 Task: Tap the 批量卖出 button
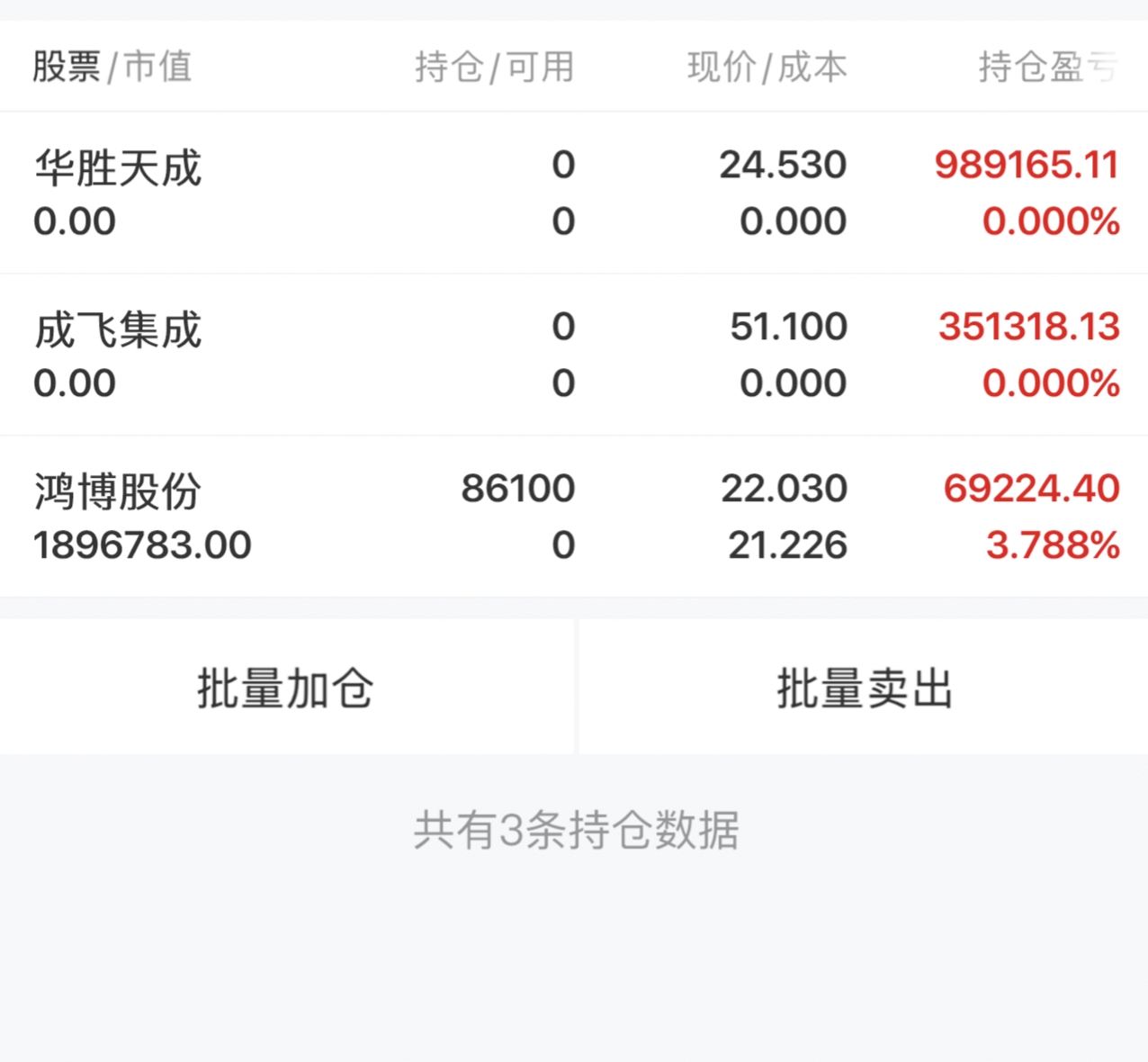[x=864, y=688]
